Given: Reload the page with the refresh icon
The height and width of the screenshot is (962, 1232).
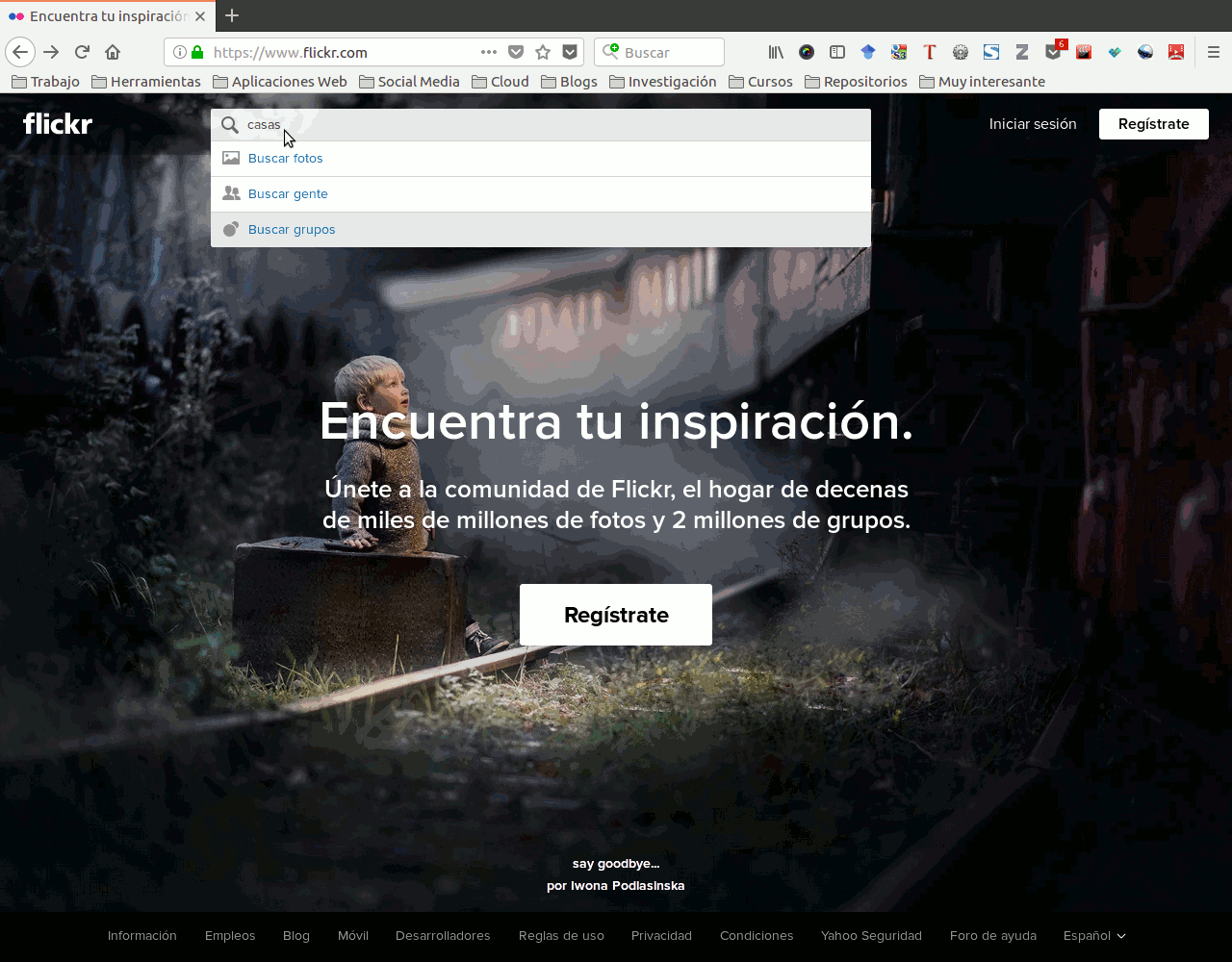Looking at the screenshot, I should (x=82, y=52).
